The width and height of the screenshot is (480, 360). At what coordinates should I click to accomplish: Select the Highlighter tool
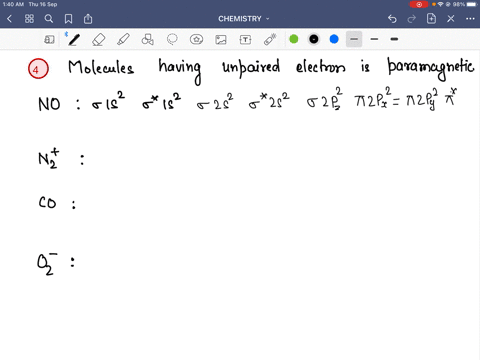coord(123,40)
